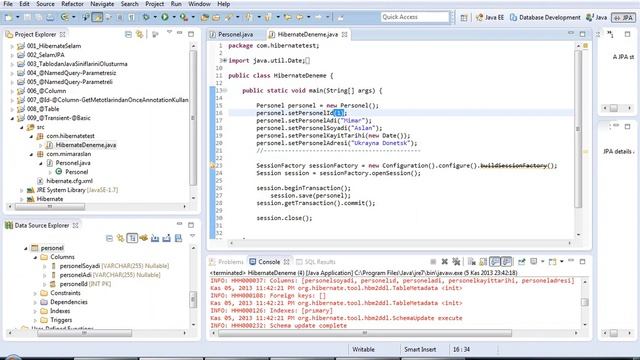Print using the toolbar printer icon
The width and height of the screenshot is (640, 360).
coord(50,17)
